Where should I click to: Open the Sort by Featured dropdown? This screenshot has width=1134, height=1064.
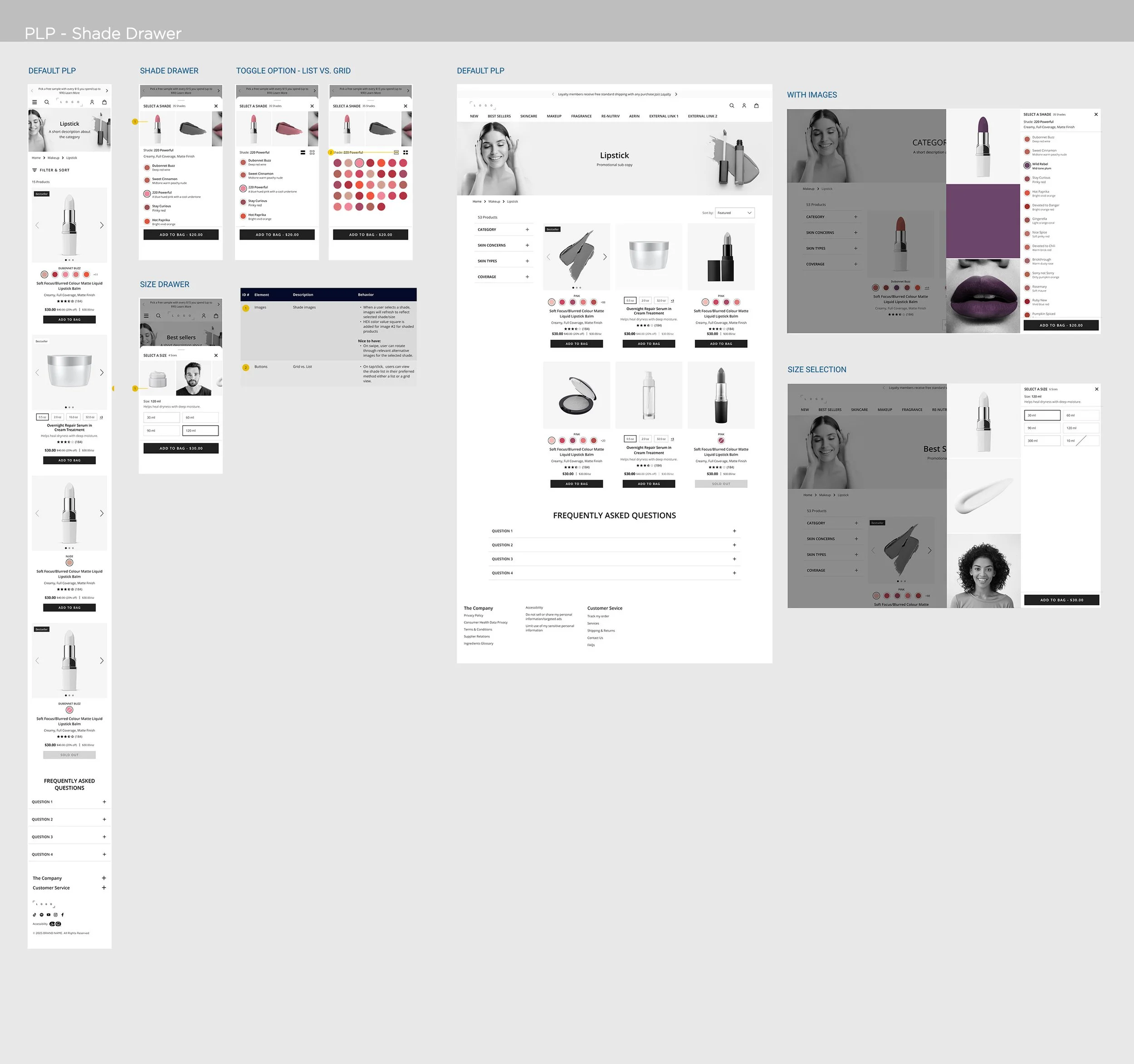pyautogui.click(x=735, y=213)
